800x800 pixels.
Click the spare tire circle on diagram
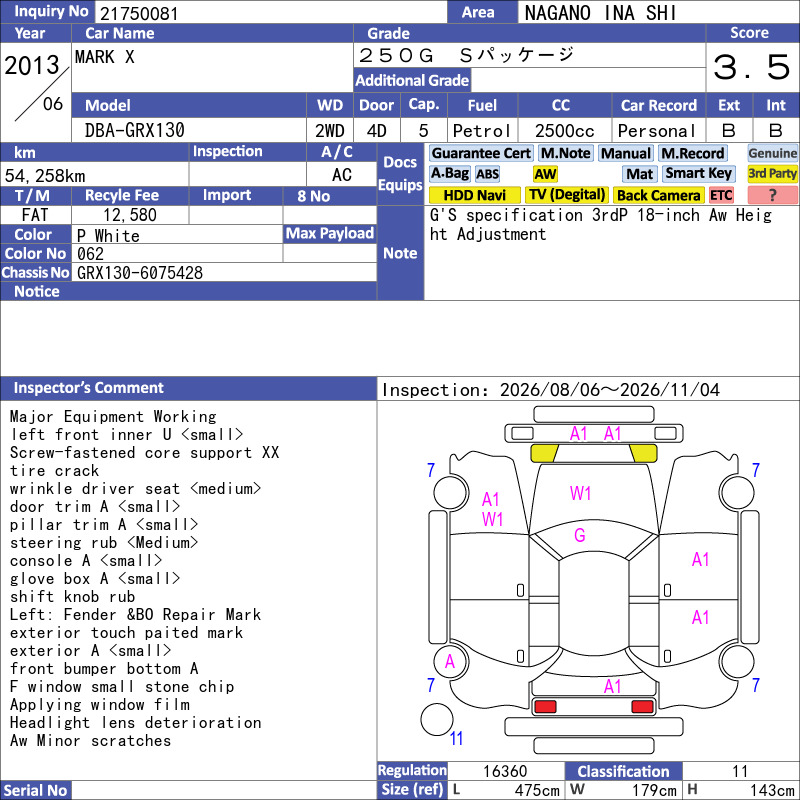(x=437, y=719)
